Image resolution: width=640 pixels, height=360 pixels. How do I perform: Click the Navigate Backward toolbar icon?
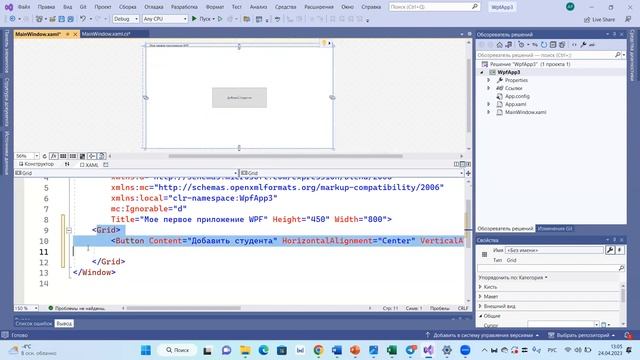tap(12, 19)
